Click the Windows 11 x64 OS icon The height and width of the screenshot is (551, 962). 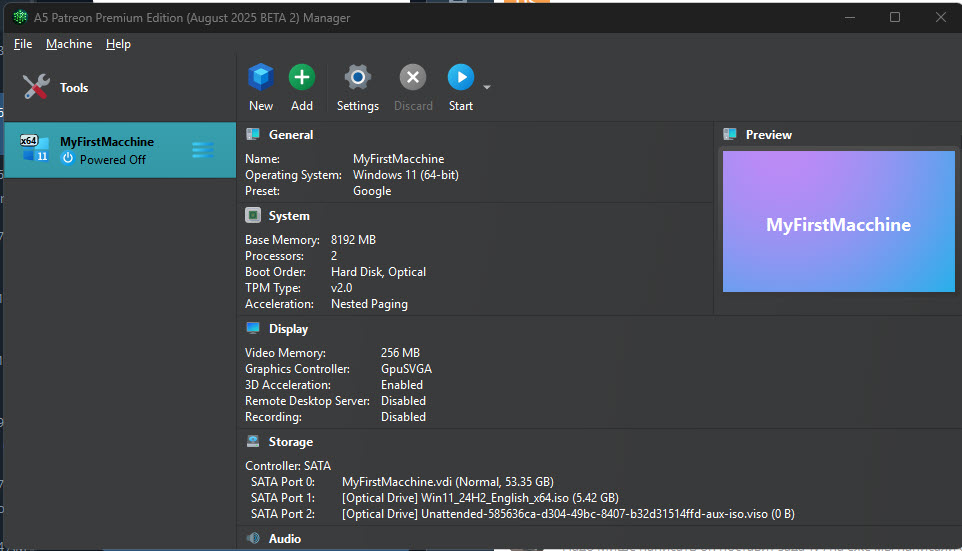(x=35, y=149)
